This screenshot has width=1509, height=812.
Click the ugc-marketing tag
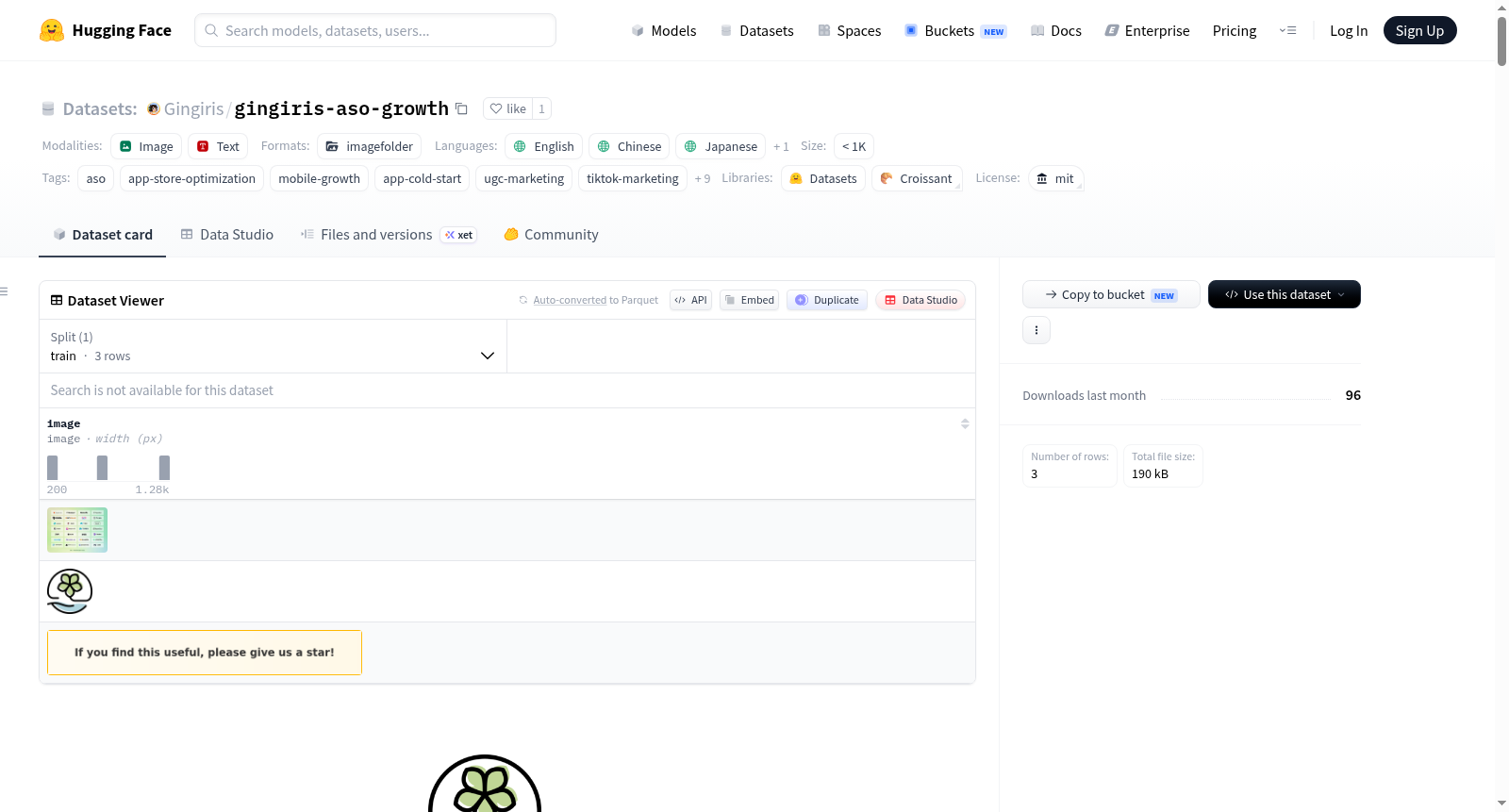pos(523,178)
